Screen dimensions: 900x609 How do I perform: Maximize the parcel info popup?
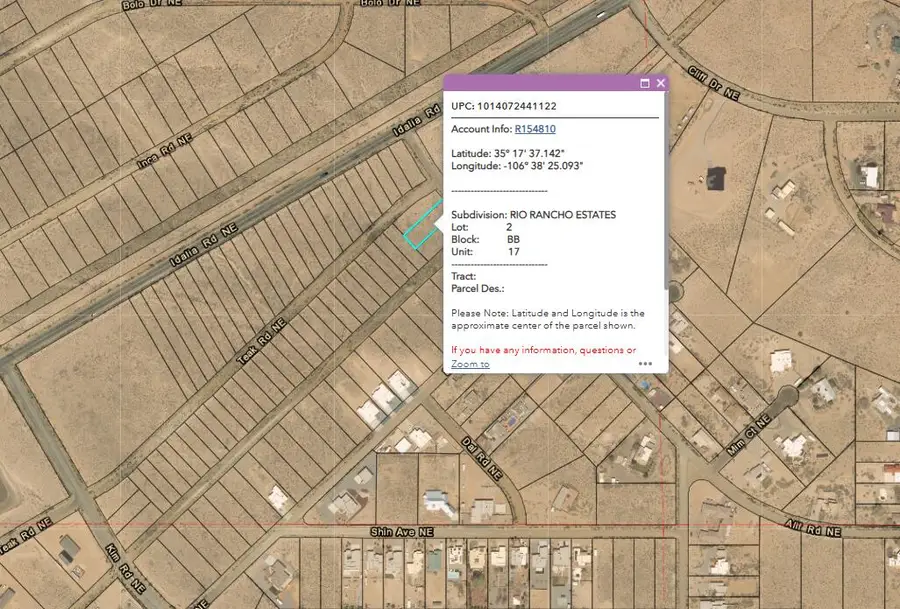(x=645, y=83)
